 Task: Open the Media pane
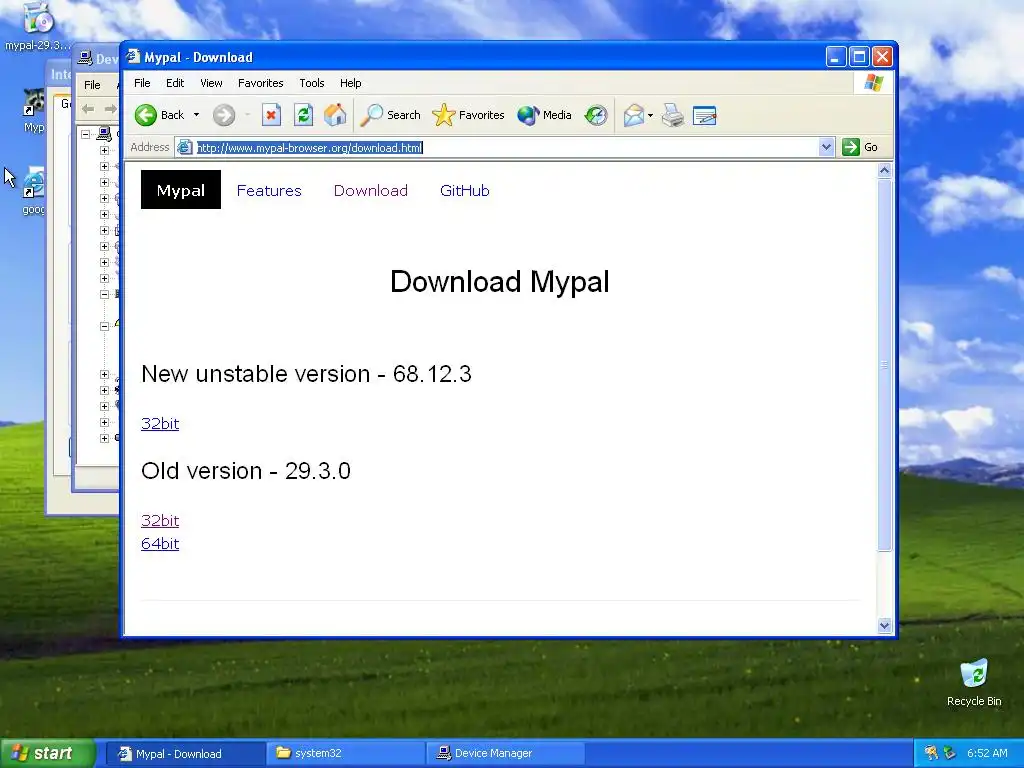coord(544,115)
